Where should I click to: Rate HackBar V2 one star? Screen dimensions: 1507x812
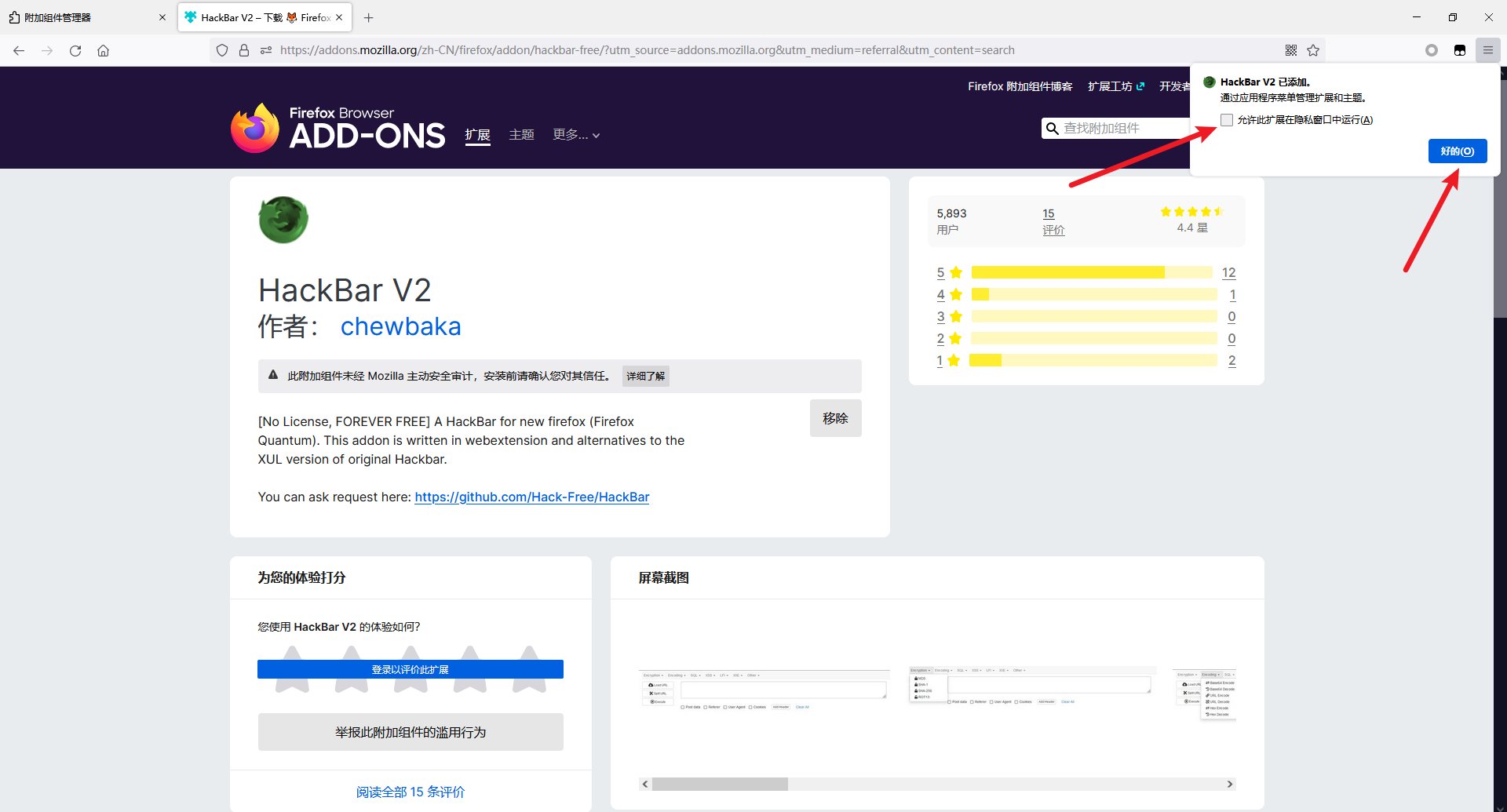[x=293, y=669]
